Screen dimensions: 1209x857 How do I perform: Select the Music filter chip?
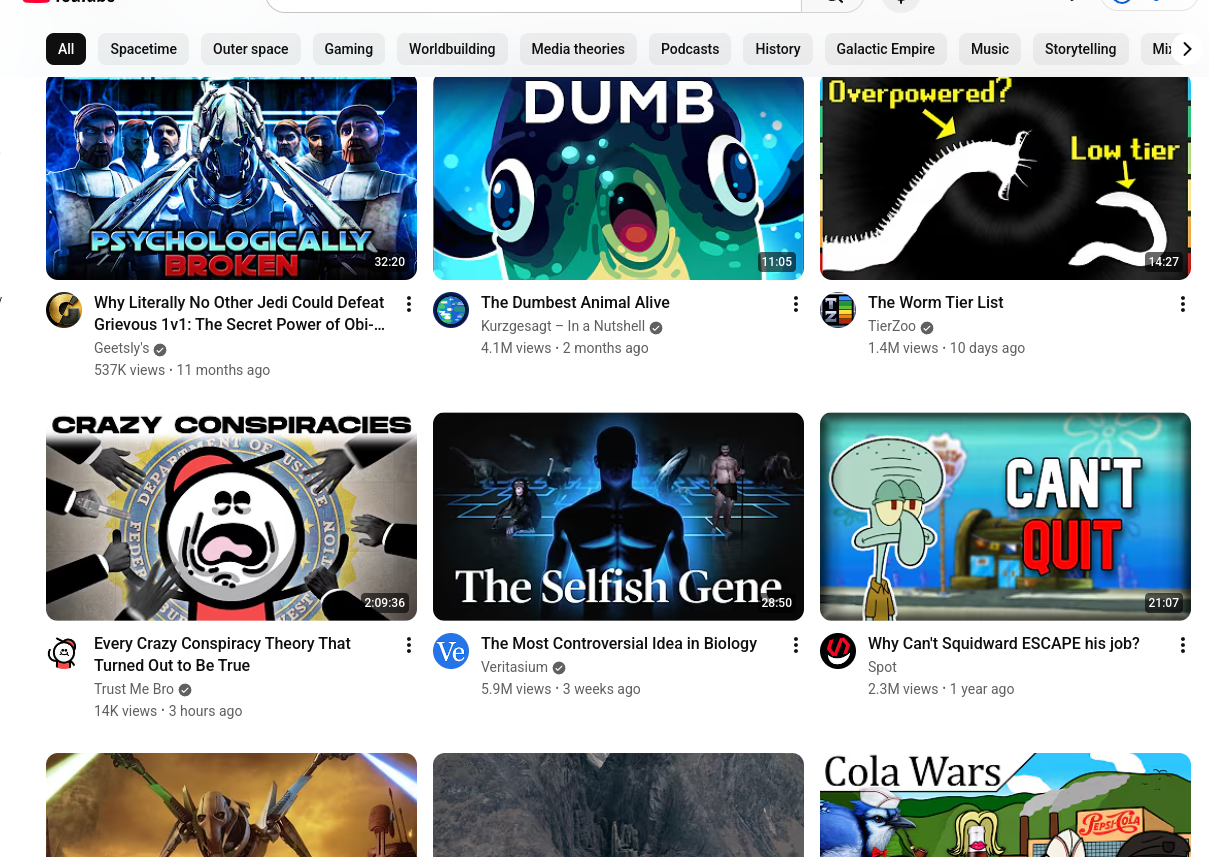tap(990, 49)
